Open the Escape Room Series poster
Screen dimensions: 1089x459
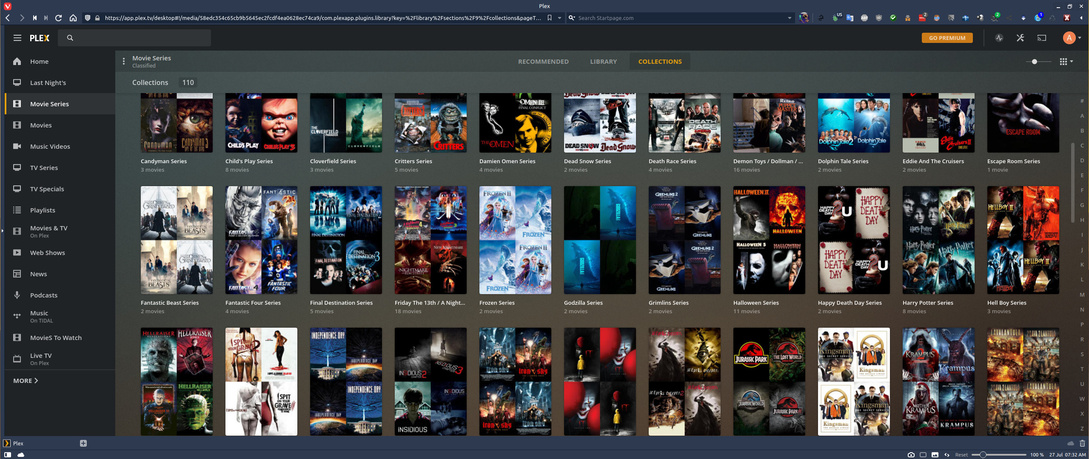1023,123
